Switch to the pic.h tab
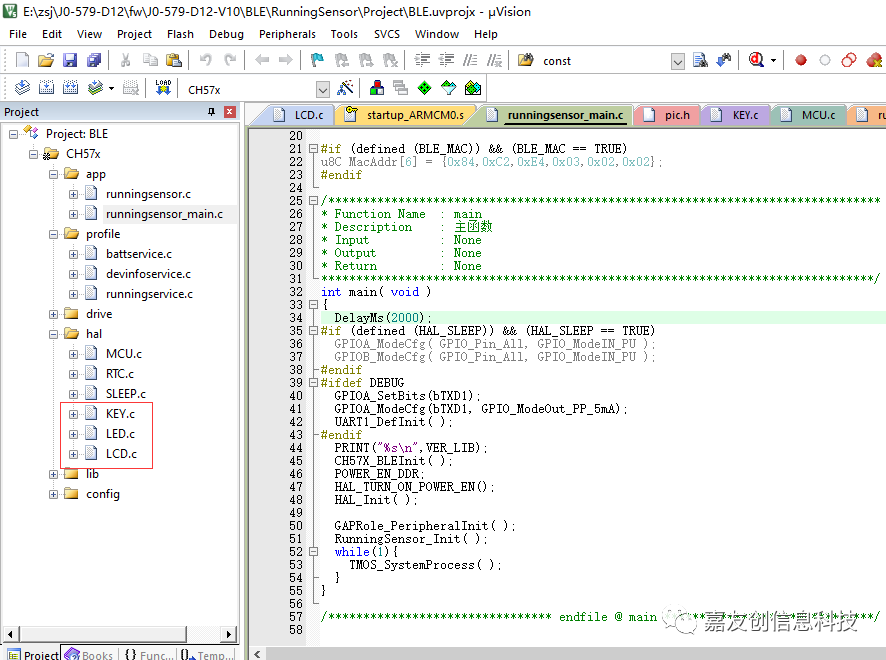Viewport: 886px width, 660px height. click(x=667, y=115)
